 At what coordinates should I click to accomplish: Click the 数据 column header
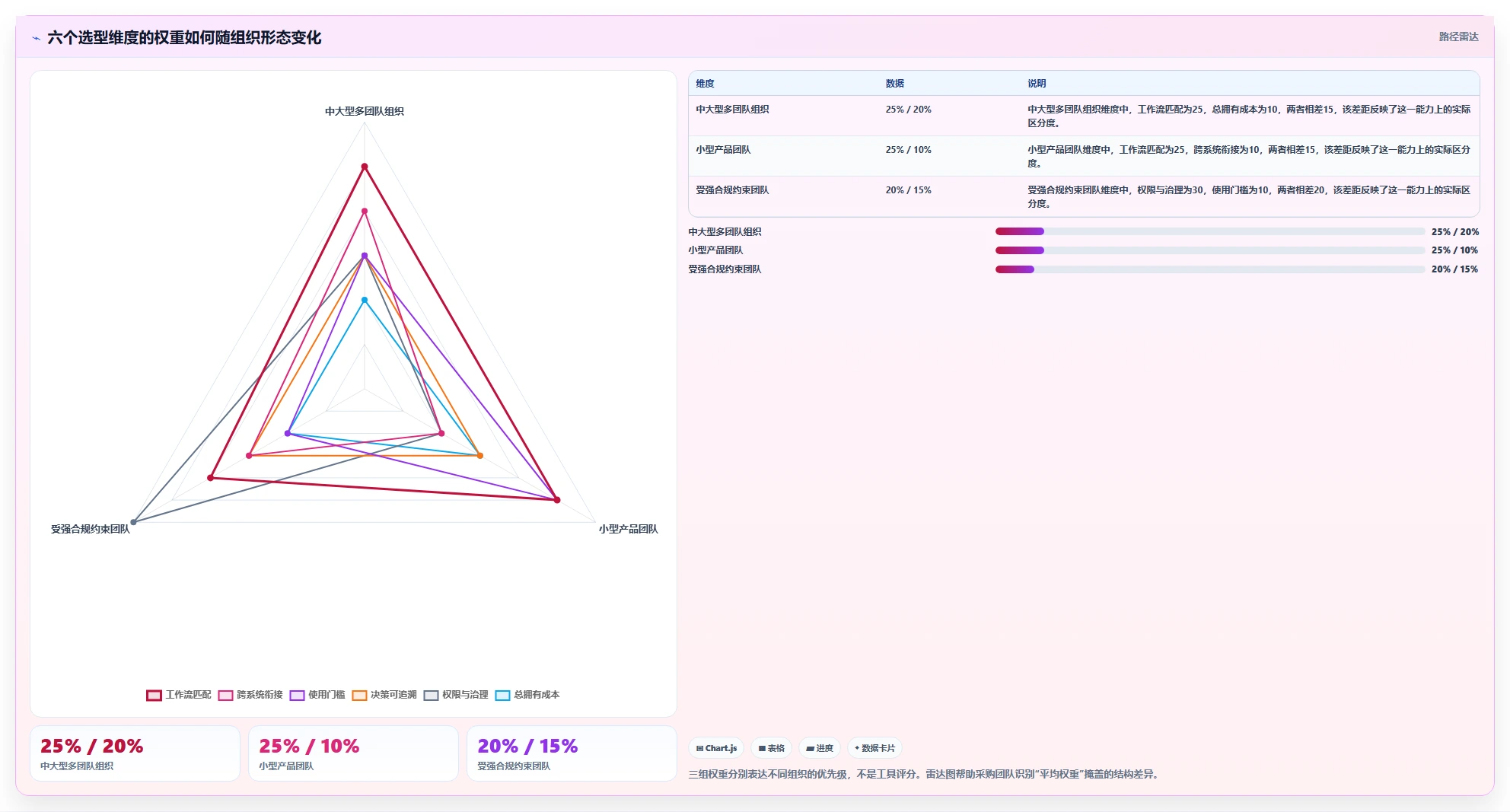[894, 84]
